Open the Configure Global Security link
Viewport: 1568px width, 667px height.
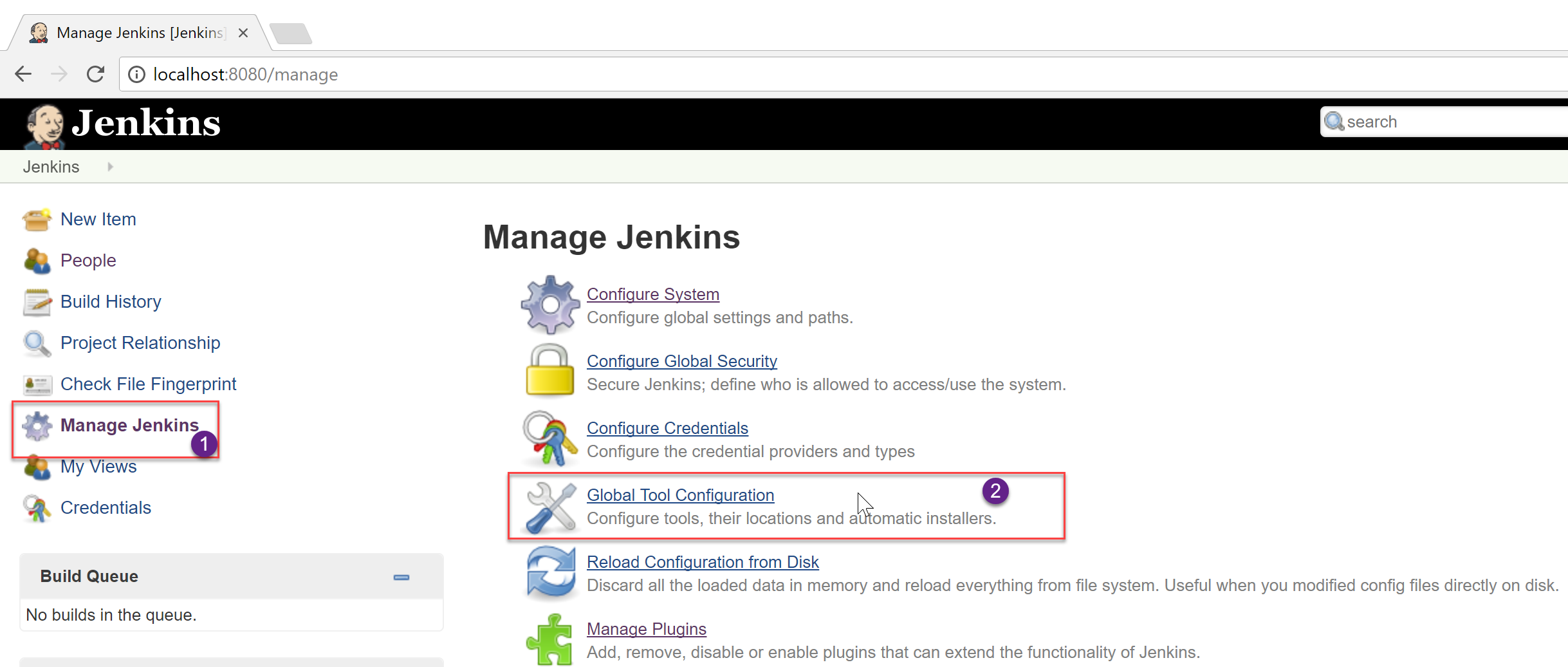pos(682,361)
